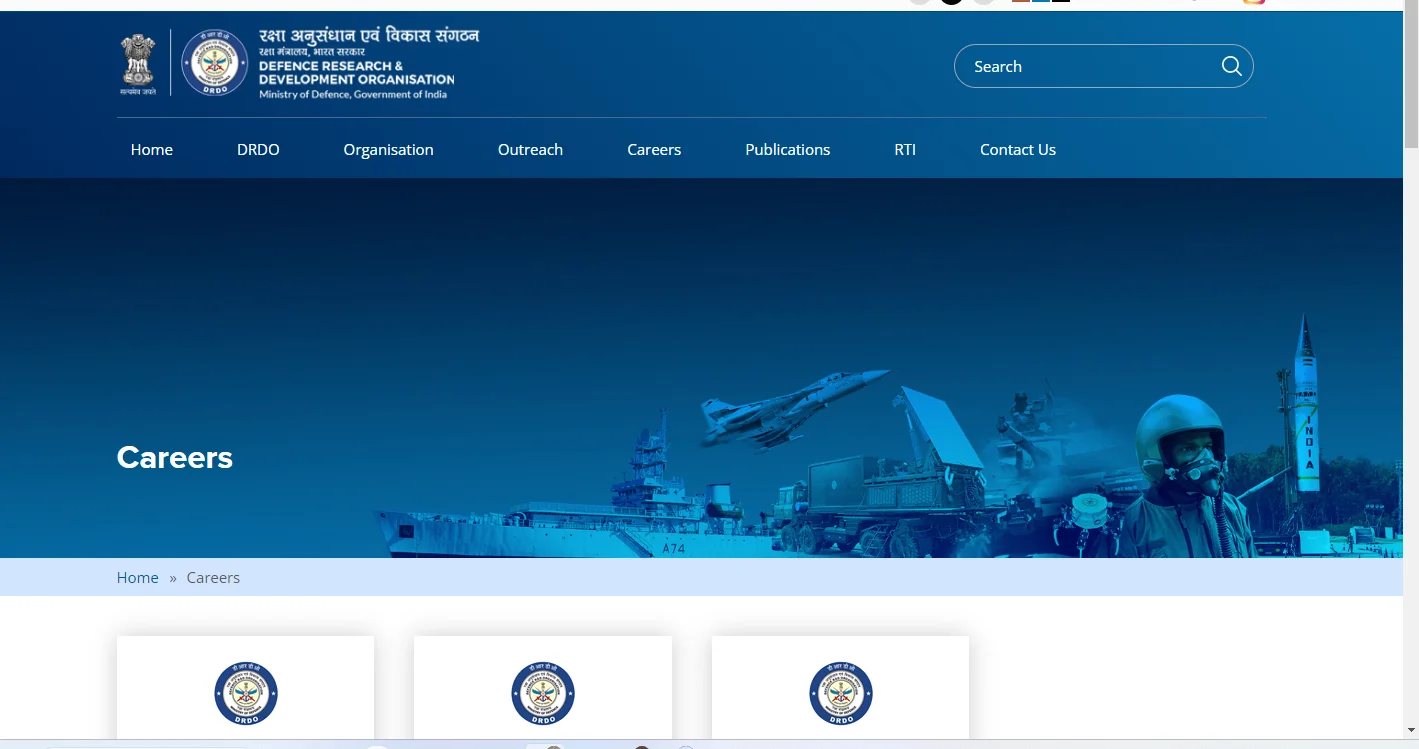Image resolution: width=1419 pixels, height=749 pixels.
Task: Click 'Defence Research & Development Organisation' title
Action: pos(356,72)
